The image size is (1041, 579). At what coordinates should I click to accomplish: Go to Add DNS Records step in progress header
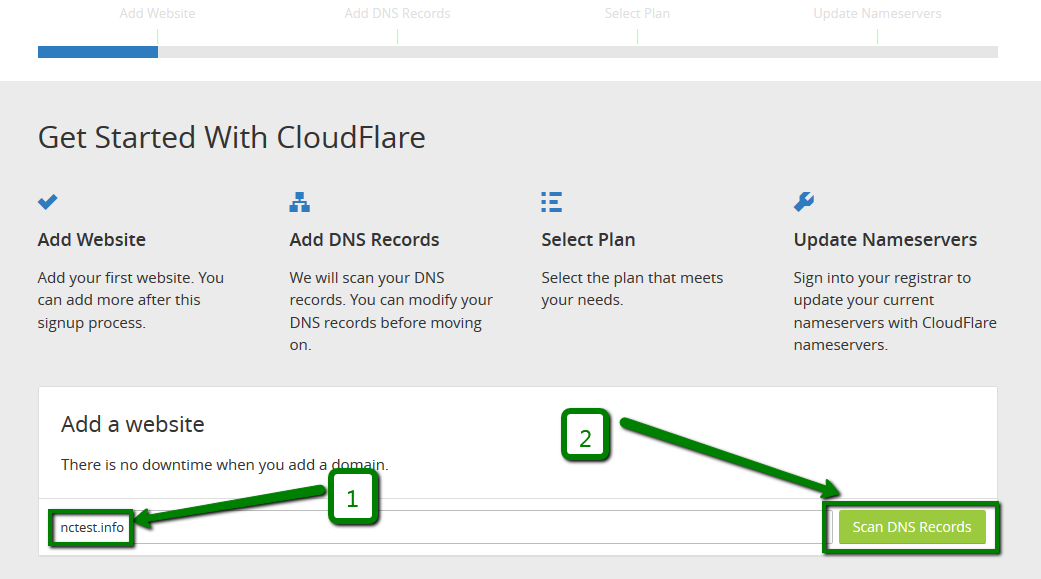pyautogui.click(x=397, y=14)
